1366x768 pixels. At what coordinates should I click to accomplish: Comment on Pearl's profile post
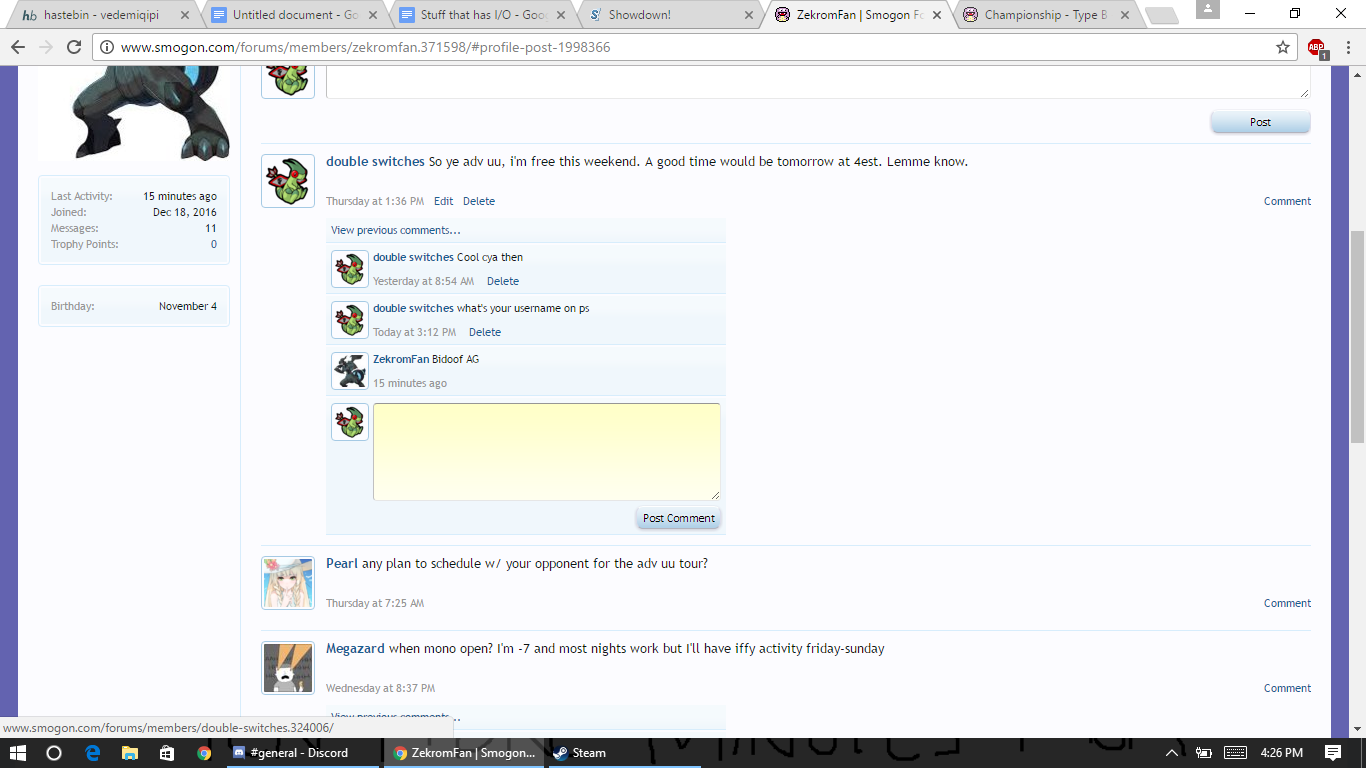tap(1287, 603)
